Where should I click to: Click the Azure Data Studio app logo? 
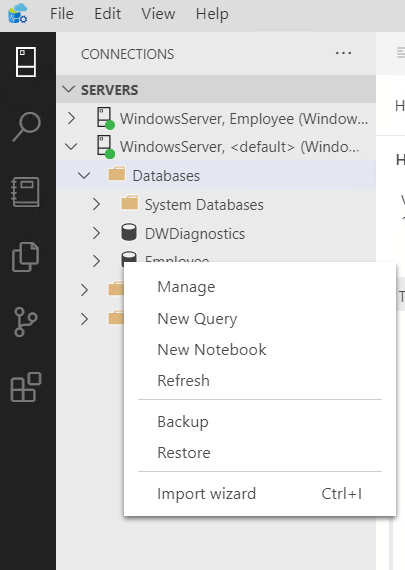click(17, 13)
